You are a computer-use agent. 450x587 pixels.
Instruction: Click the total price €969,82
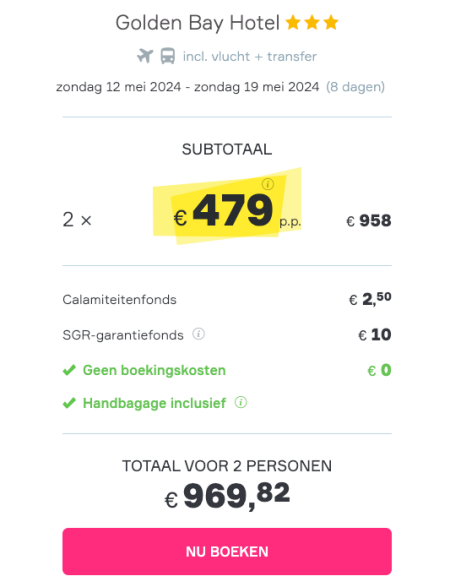(x=227, y=496)
